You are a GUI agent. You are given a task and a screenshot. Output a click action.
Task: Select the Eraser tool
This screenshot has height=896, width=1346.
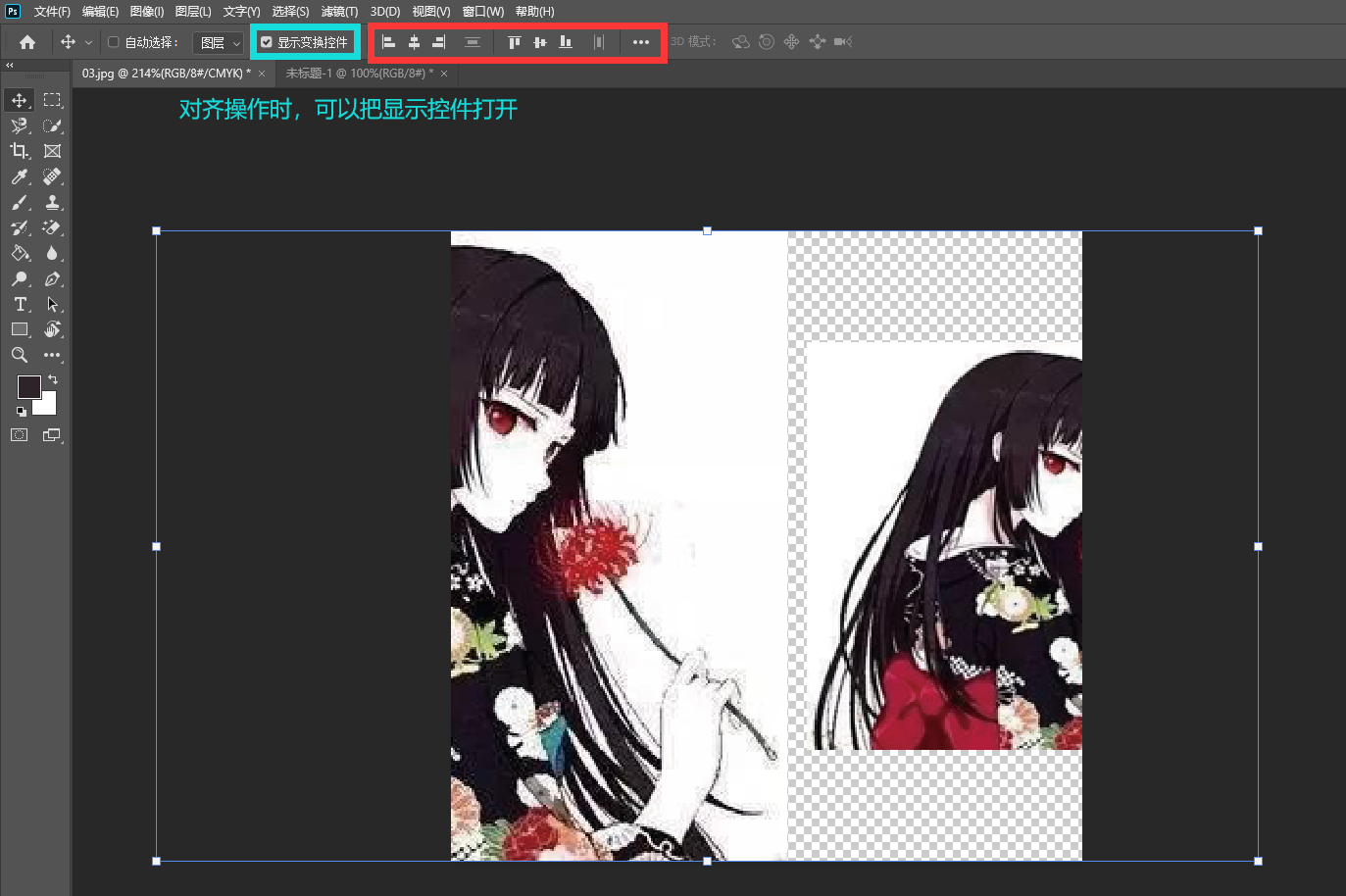[52, 227]
